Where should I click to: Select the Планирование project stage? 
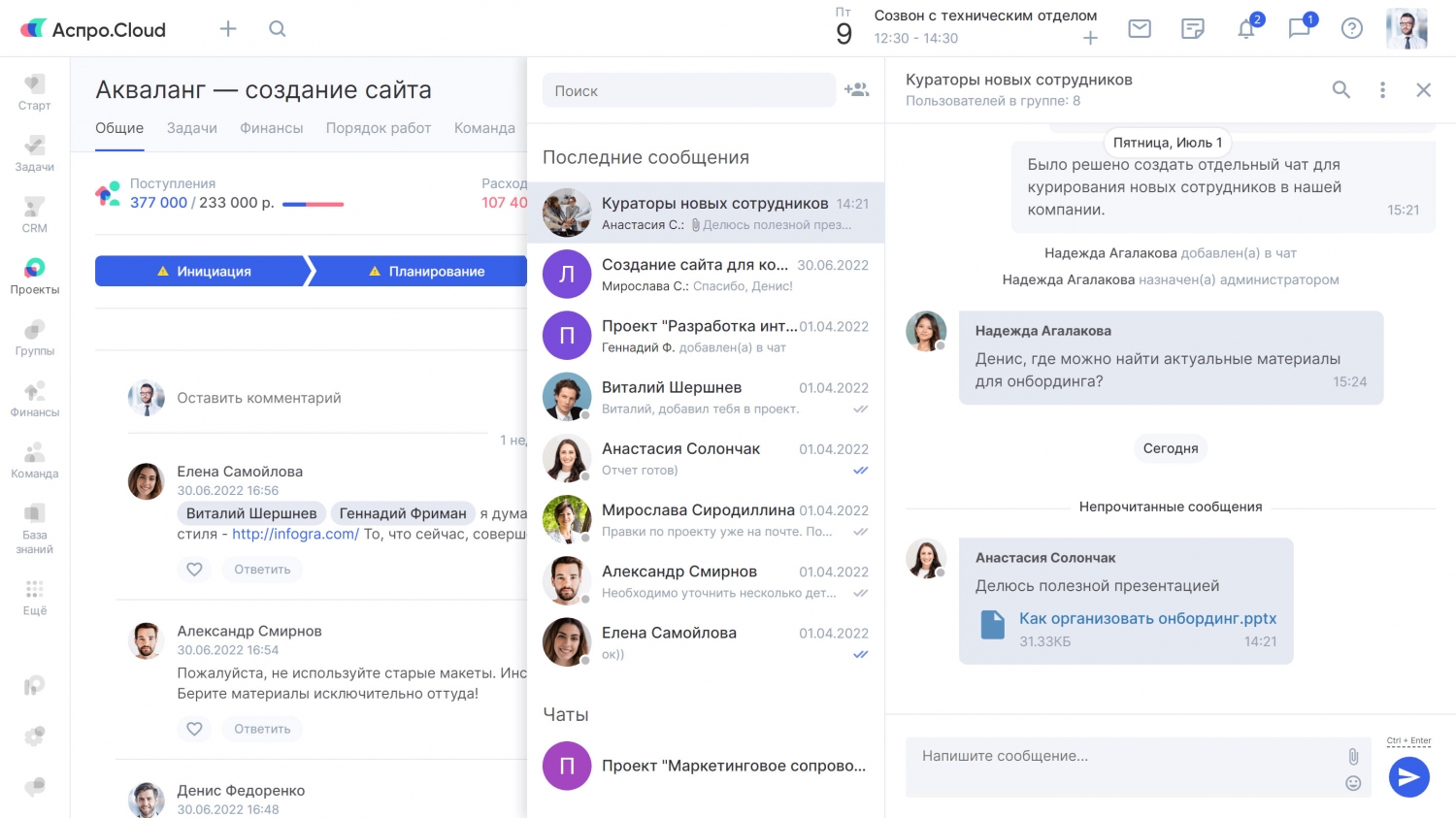click(x=426, y=272)
